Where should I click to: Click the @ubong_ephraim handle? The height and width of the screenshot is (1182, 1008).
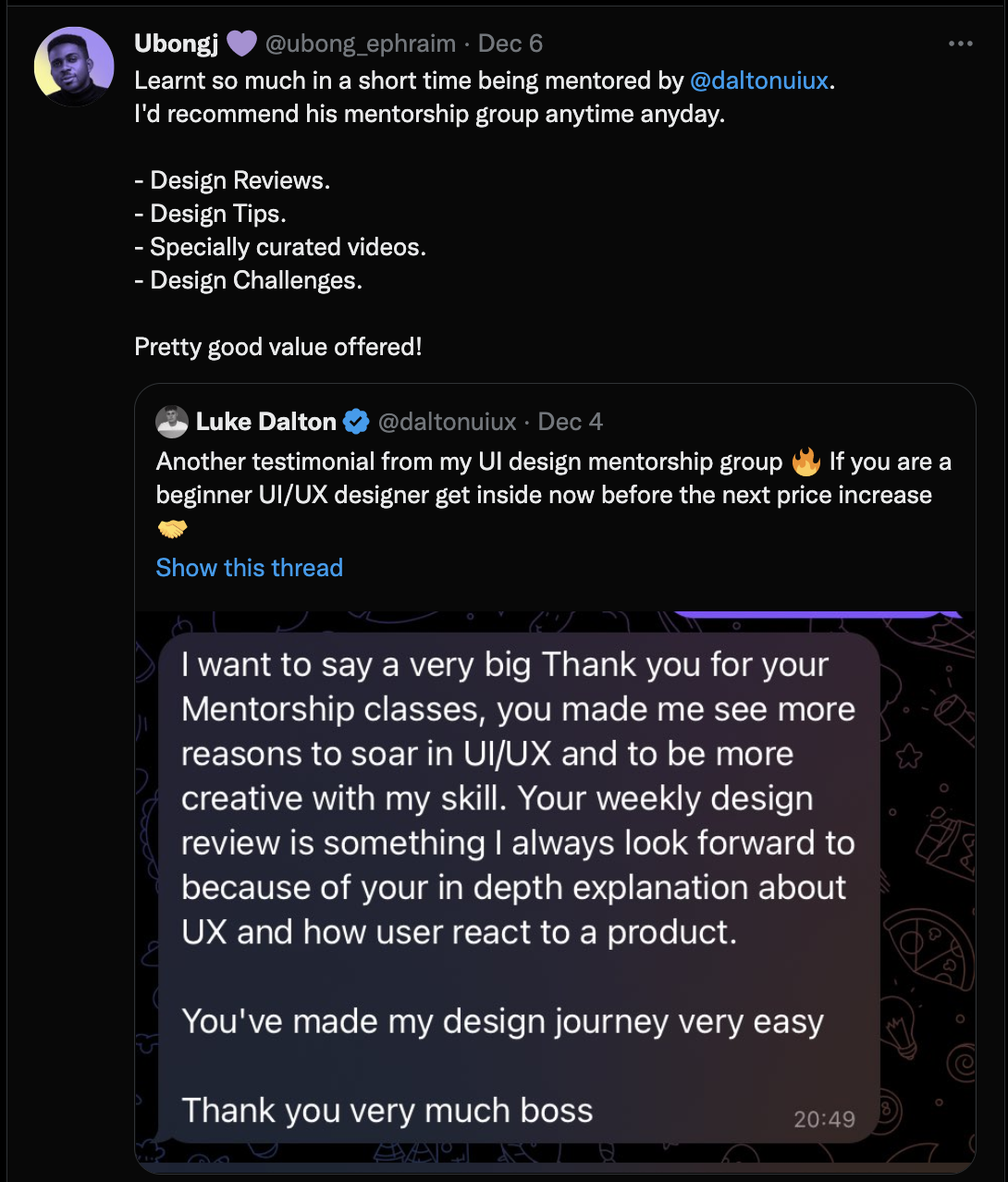(x=360, y=43)
